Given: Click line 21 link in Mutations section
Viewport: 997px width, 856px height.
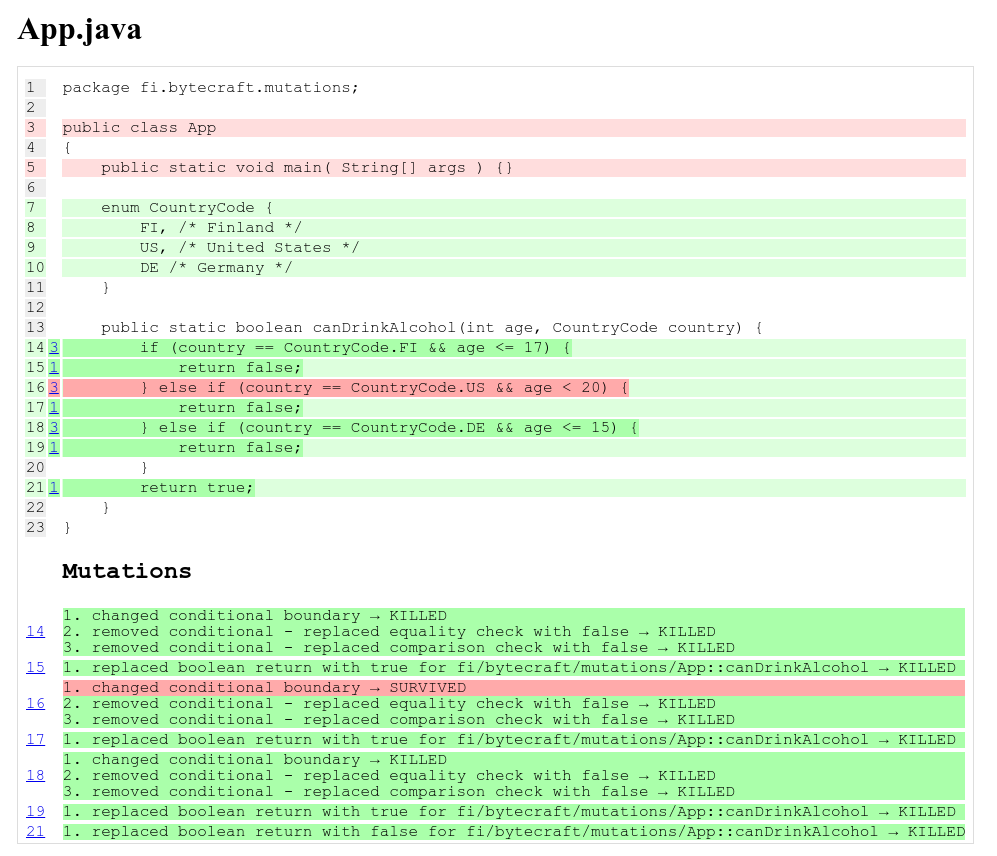Looking at the screenshot, I should coord(35,831).
